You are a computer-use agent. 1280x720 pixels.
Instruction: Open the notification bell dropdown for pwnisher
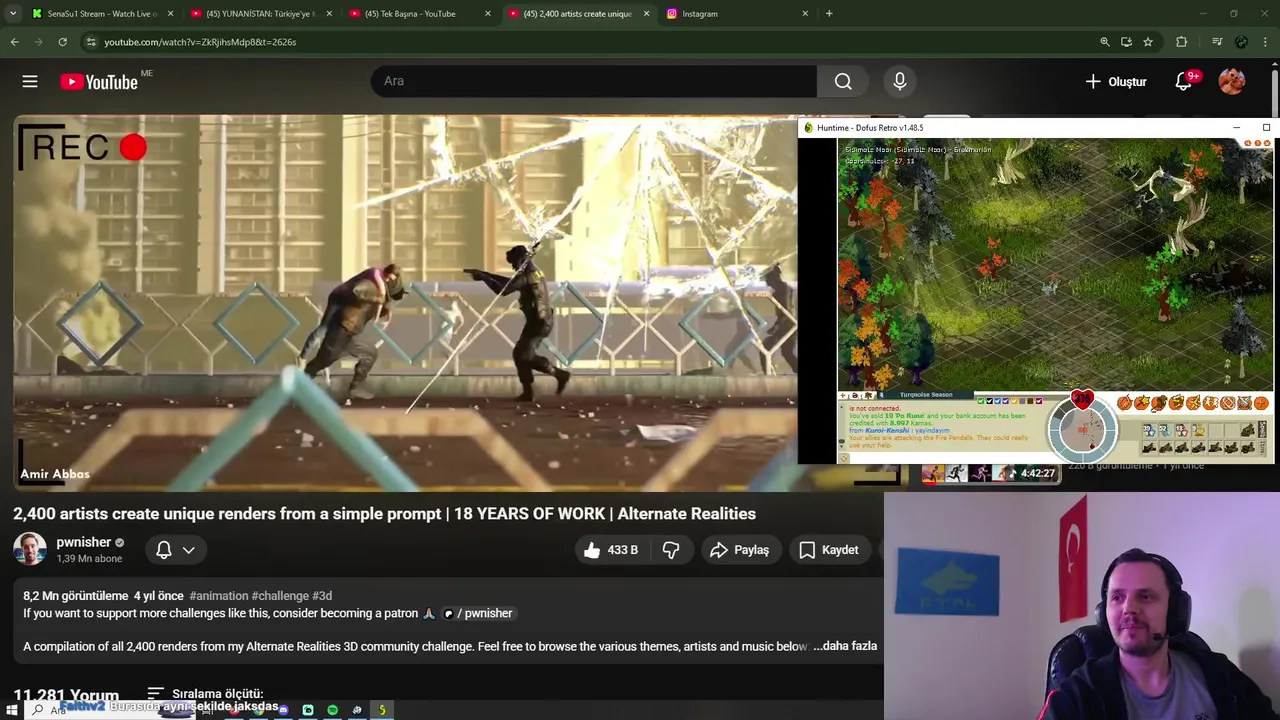[x=175, y=550]
